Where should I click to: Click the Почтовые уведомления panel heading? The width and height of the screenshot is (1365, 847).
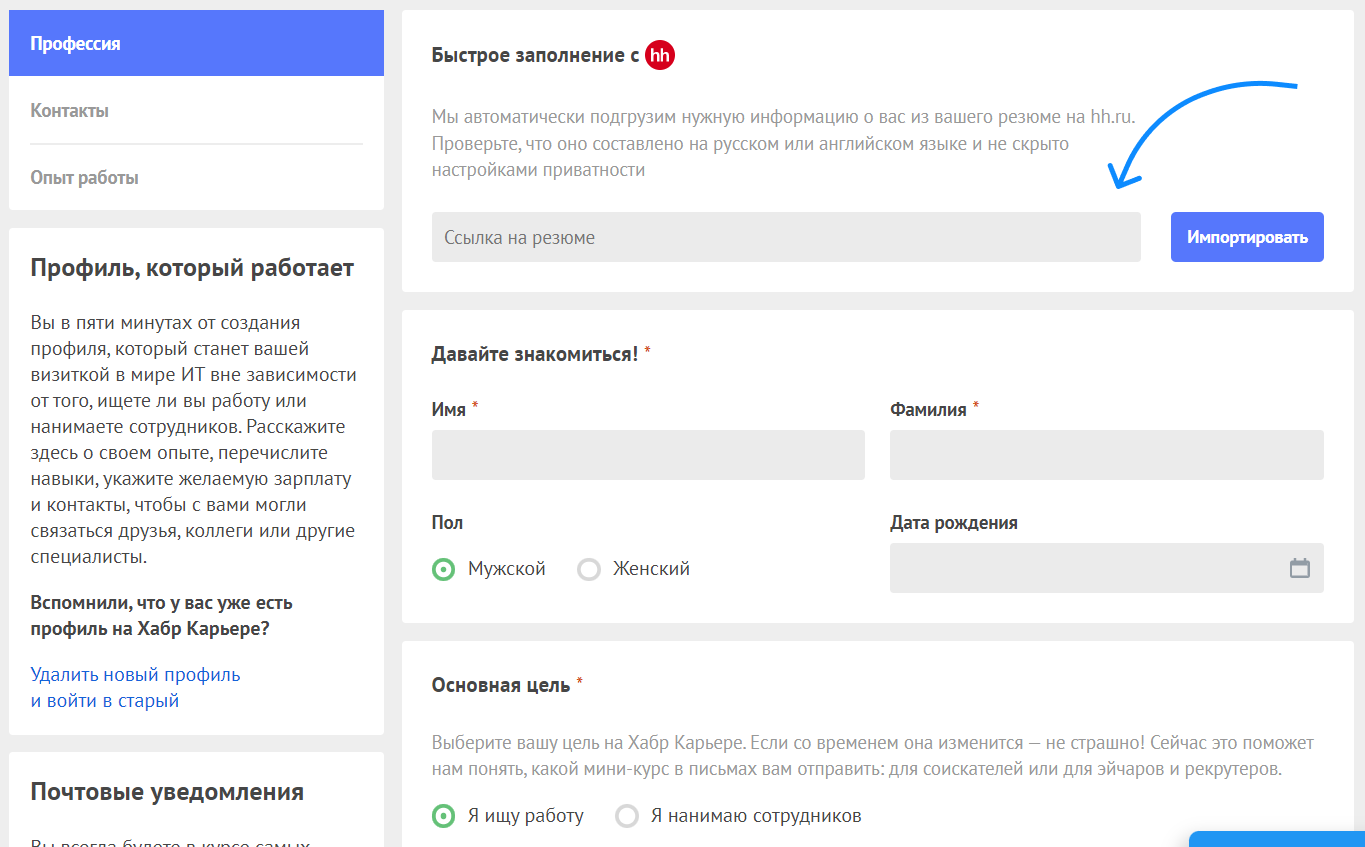[x=167, y=793]
